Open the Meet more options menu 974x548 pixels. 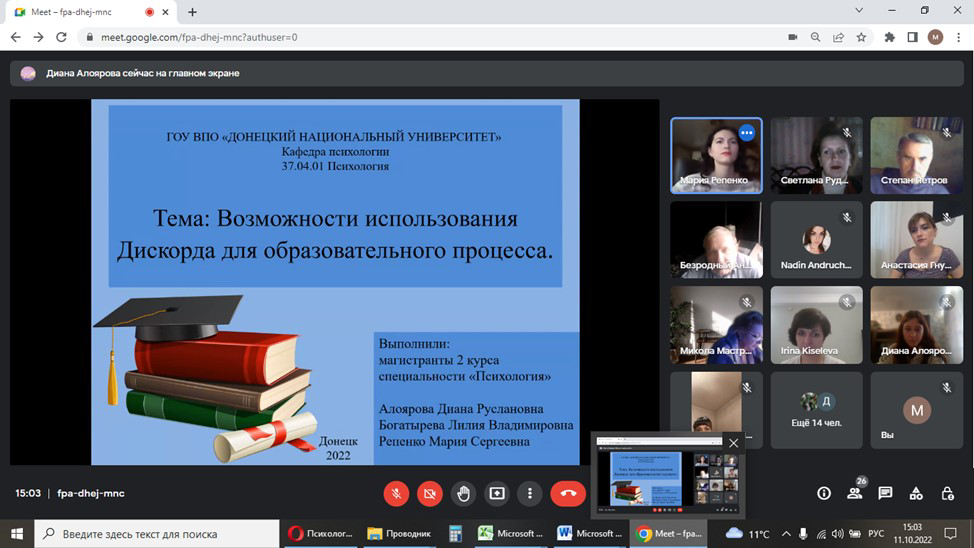[530, 494]
